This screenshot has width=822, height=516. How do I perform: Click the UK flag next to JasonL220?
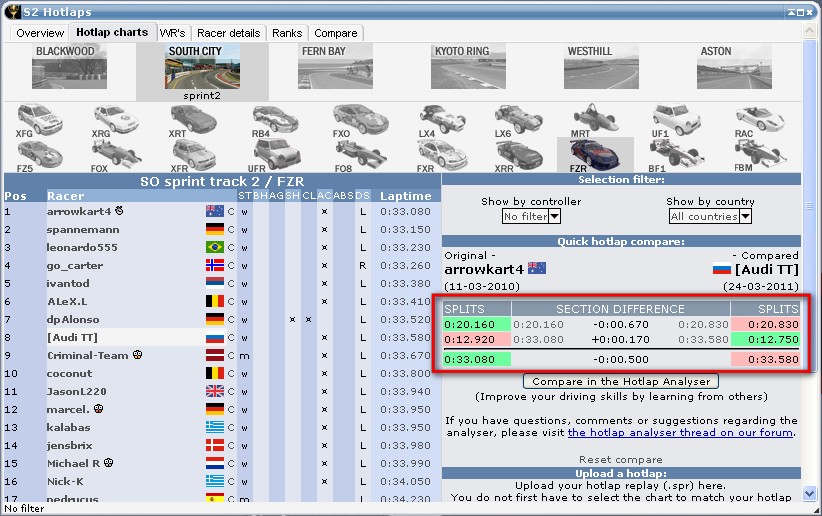tap(214, 391)
